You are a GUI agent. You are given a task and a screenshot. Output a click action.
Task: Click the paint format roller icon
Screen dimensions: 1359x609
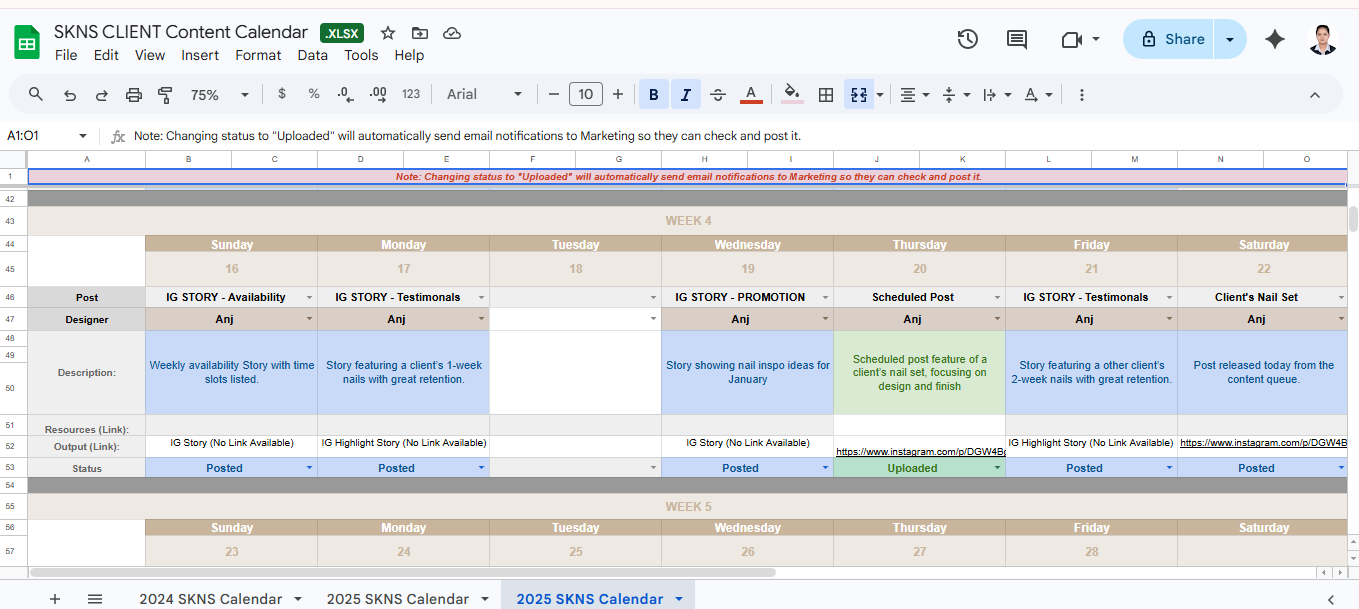[x=166, y=94]
